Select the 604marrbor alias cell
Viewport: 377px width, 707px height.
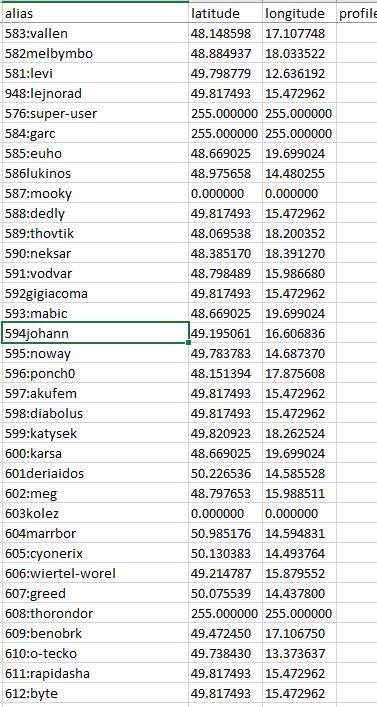pos(95,533)
